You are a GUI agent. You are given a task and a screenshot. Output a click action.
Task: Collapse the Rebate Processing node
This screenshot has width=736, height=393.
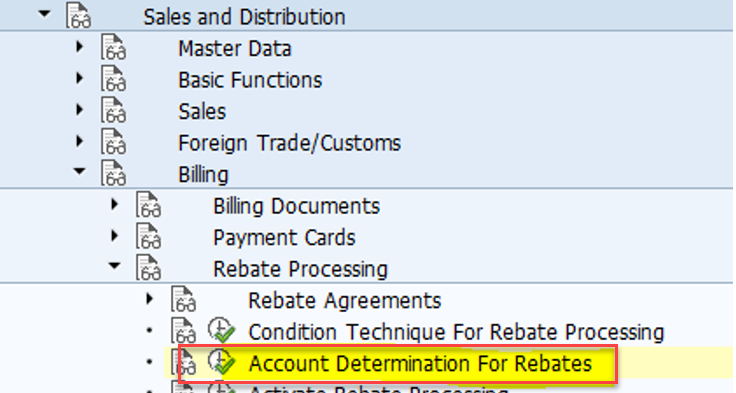point(115,266)
